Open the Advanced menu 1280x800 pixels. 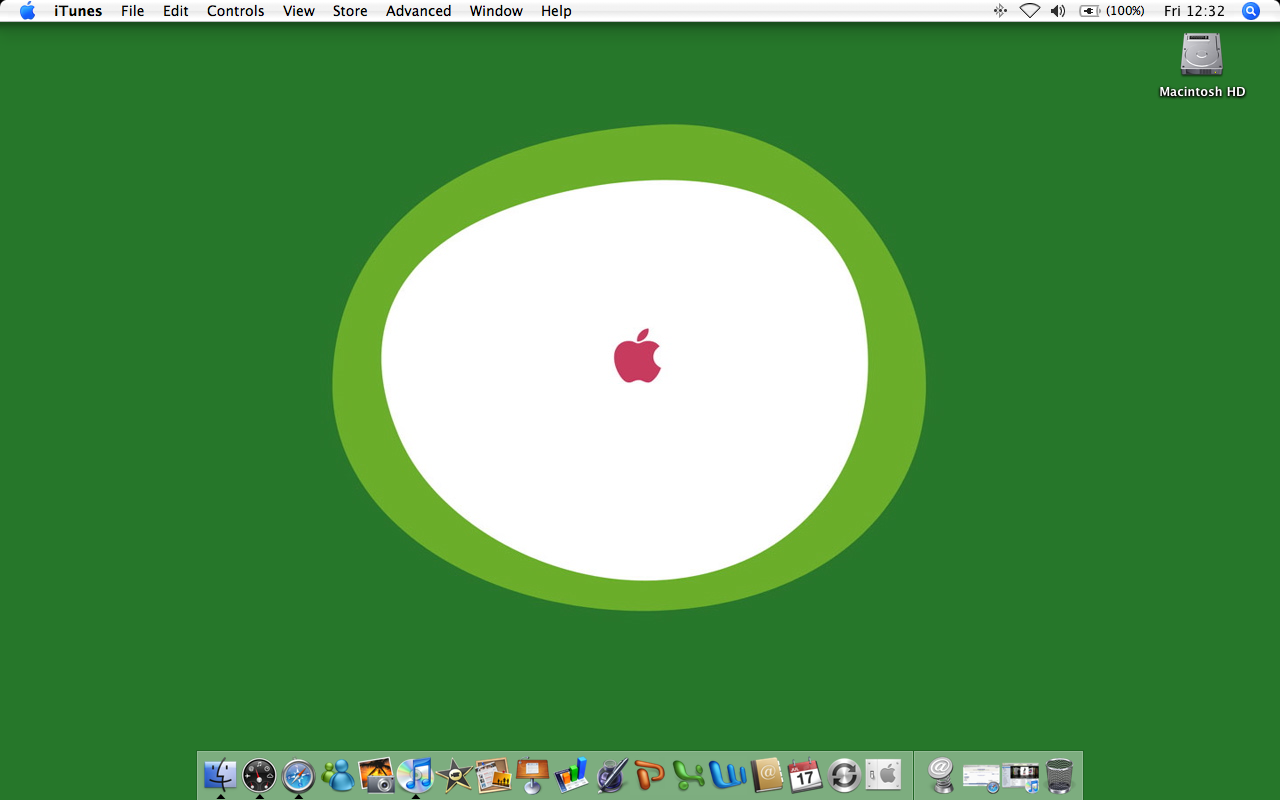pos(418,11)
